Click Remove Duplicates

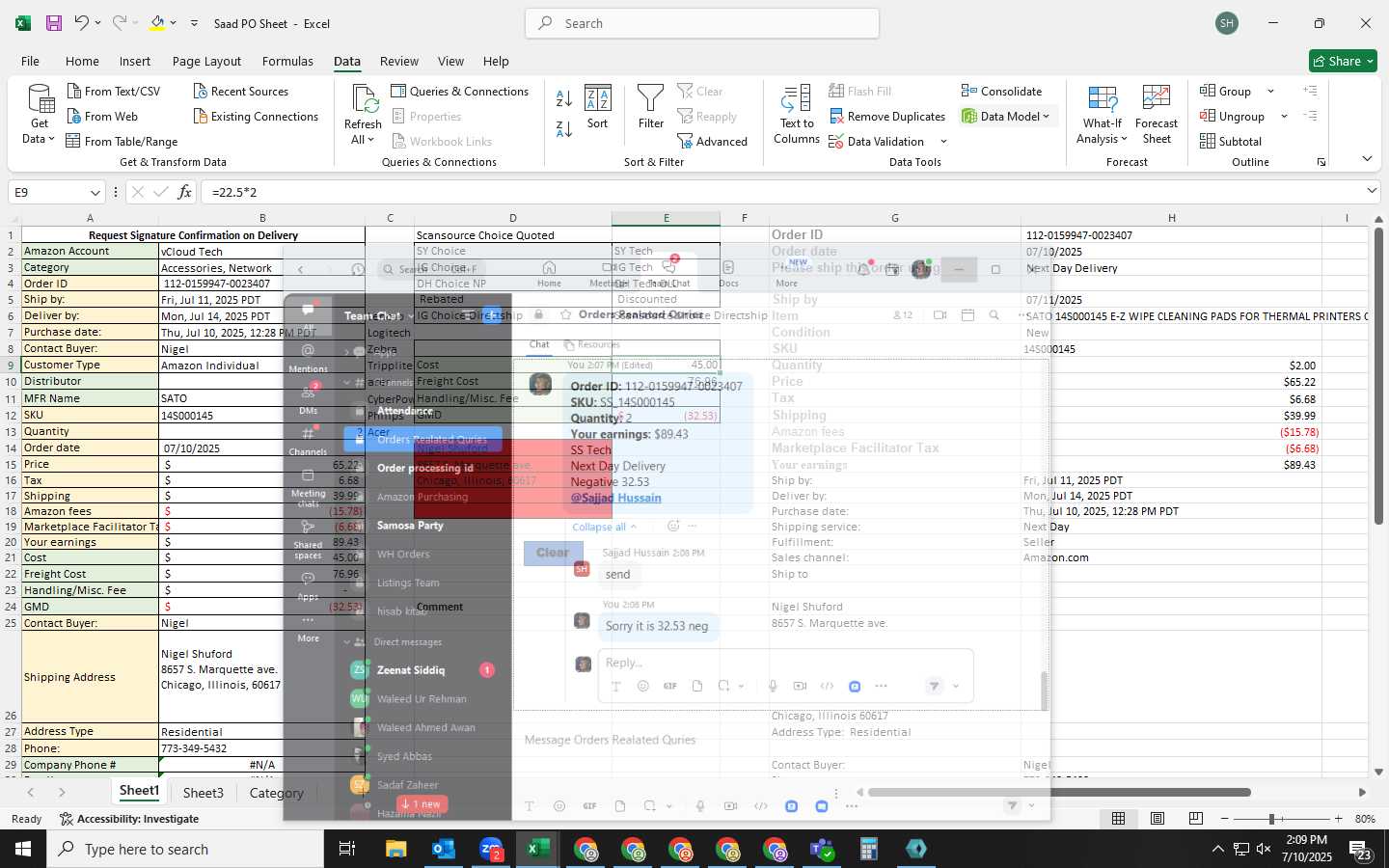886,117
